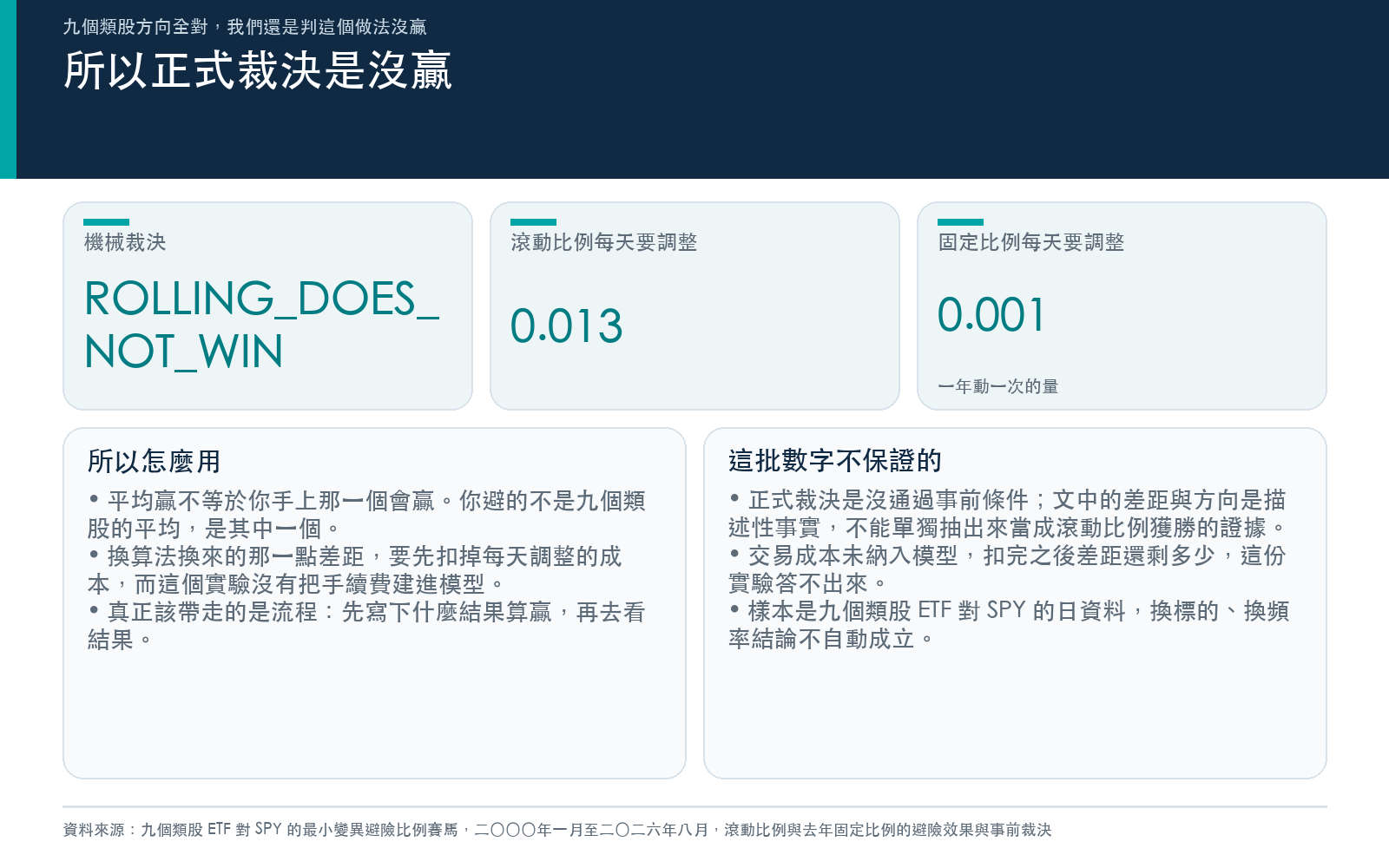This screenshot has width=1389, height=868.
Task: Click the heading 所以怎麼用
Action: tap(154, 461)
